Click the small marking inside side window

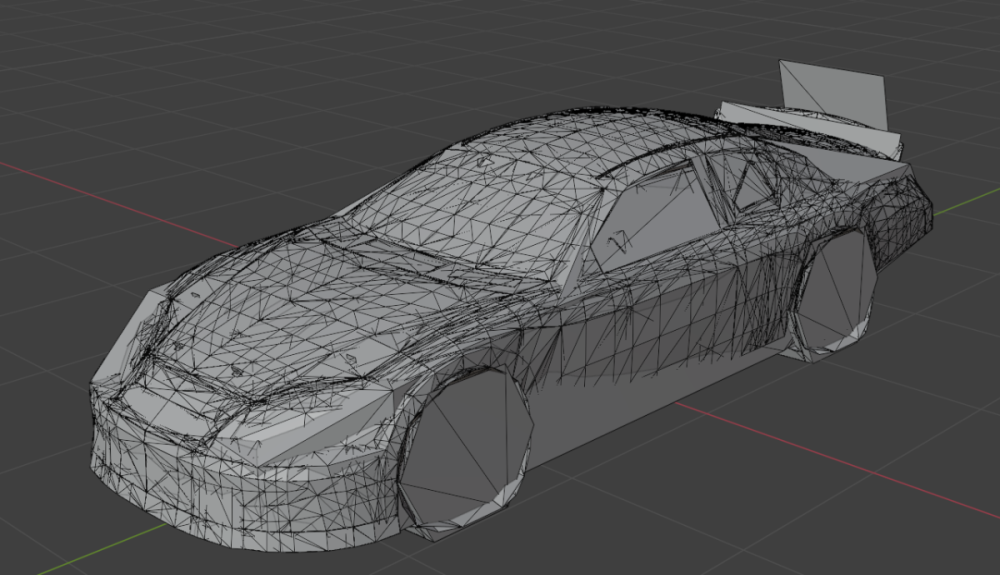pos(621,239)
